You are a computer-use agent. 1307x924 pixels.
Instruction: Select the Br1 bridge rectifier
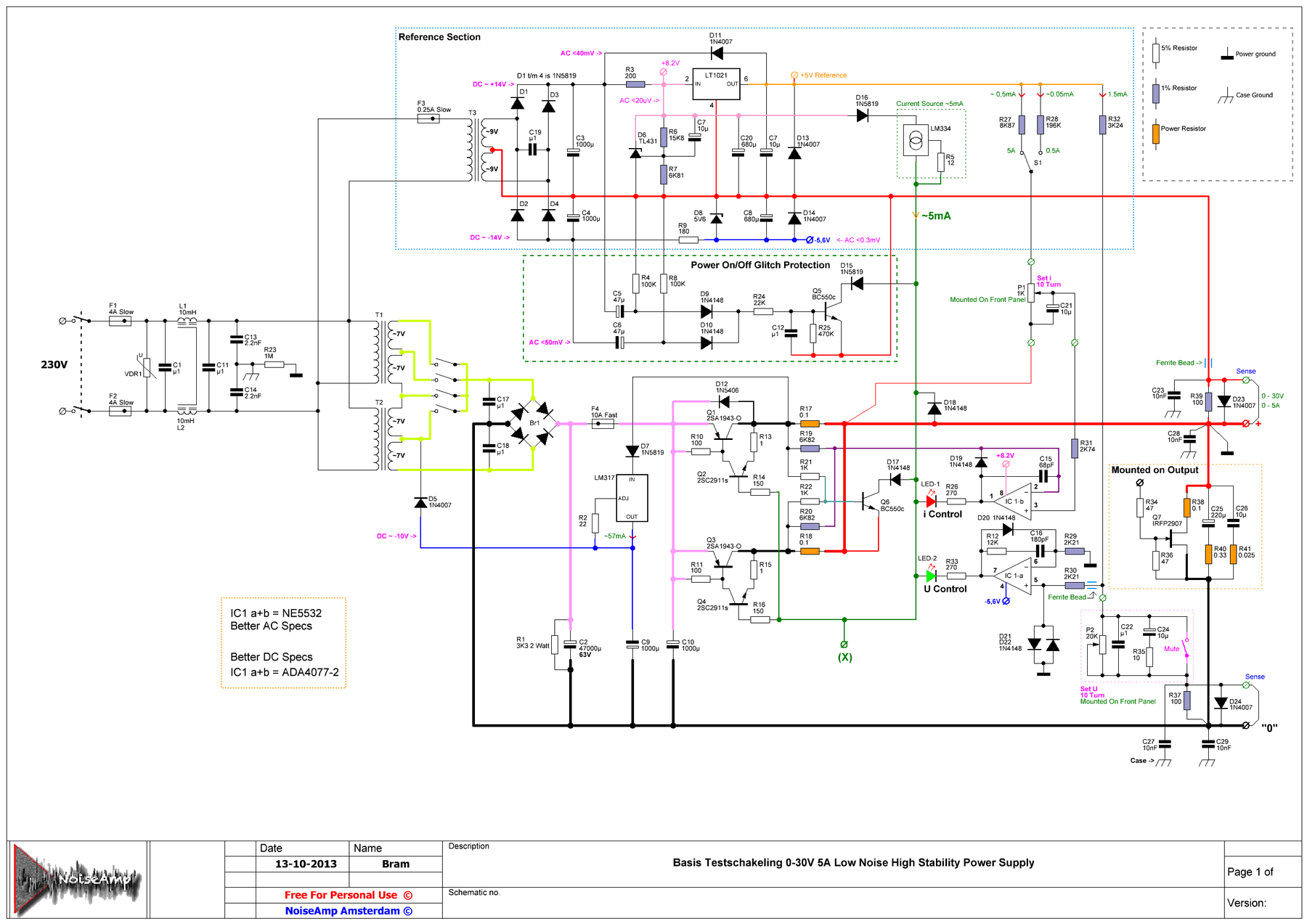coord(534,423)
